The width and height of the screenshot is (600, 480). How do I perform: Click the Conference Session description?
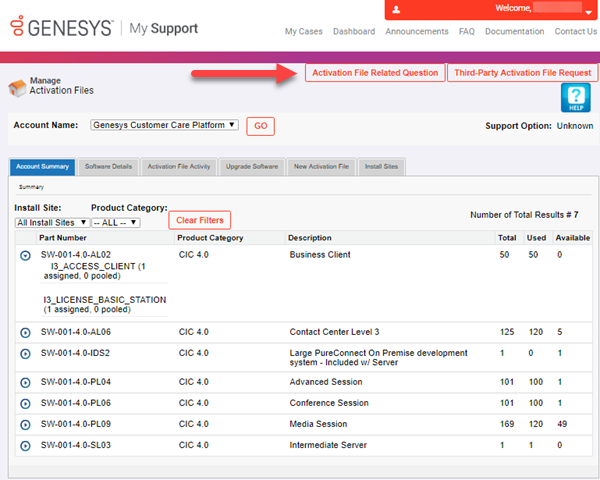click(329, 403)
